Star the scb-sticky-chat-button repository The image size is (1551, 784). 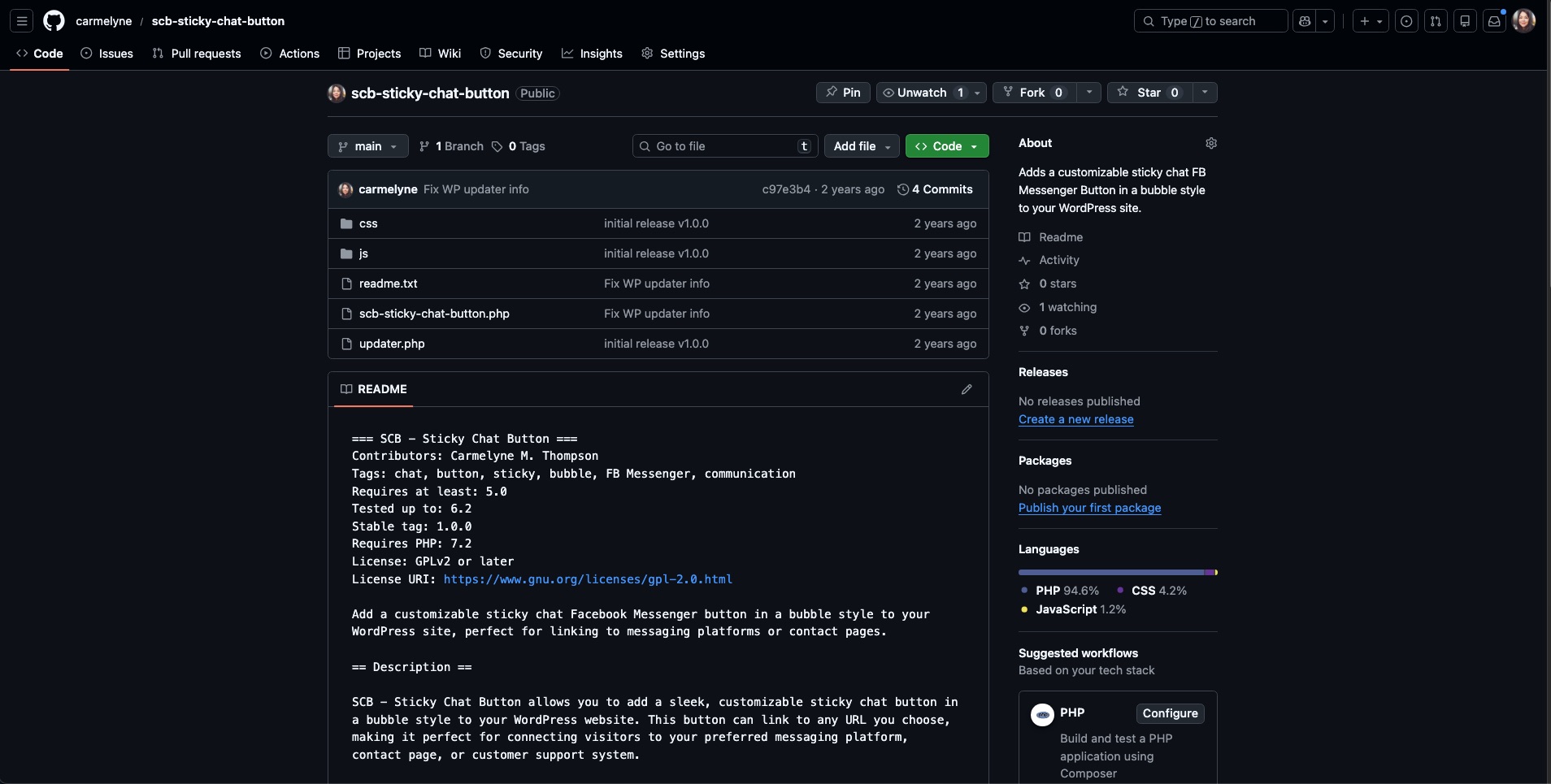pyautogui.click(x=1147, y=93)
